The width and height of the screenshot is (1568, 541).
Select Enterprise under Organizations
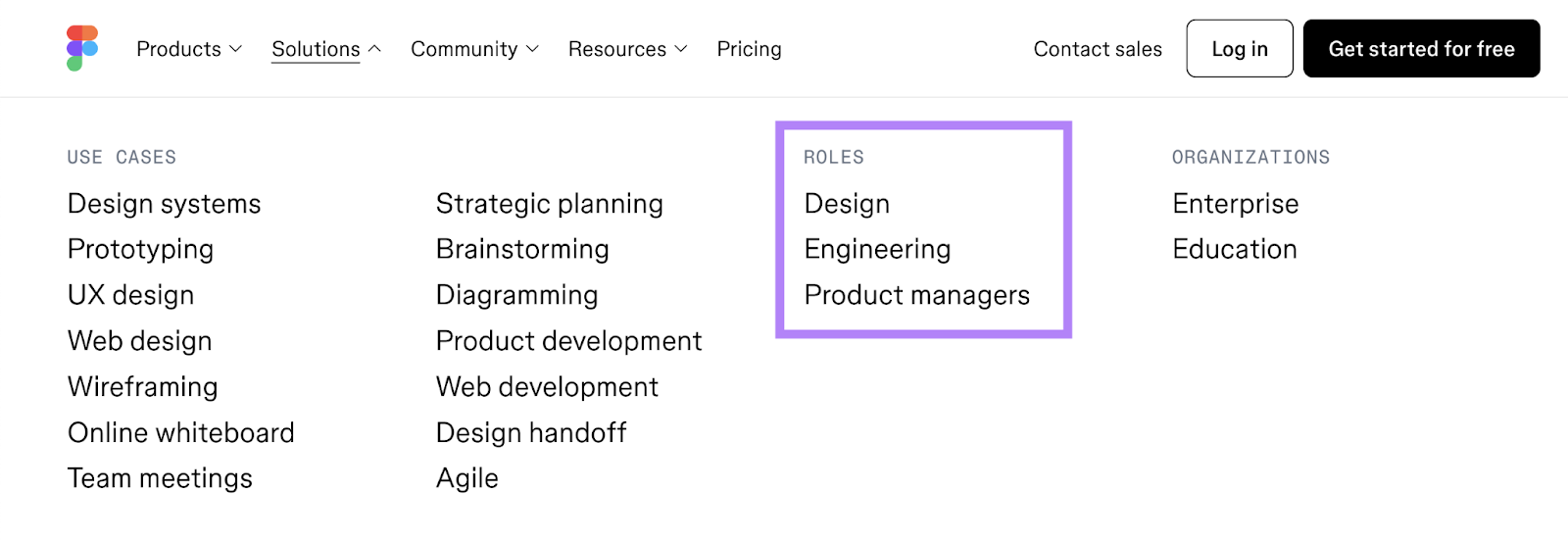tap(1235, 204)
